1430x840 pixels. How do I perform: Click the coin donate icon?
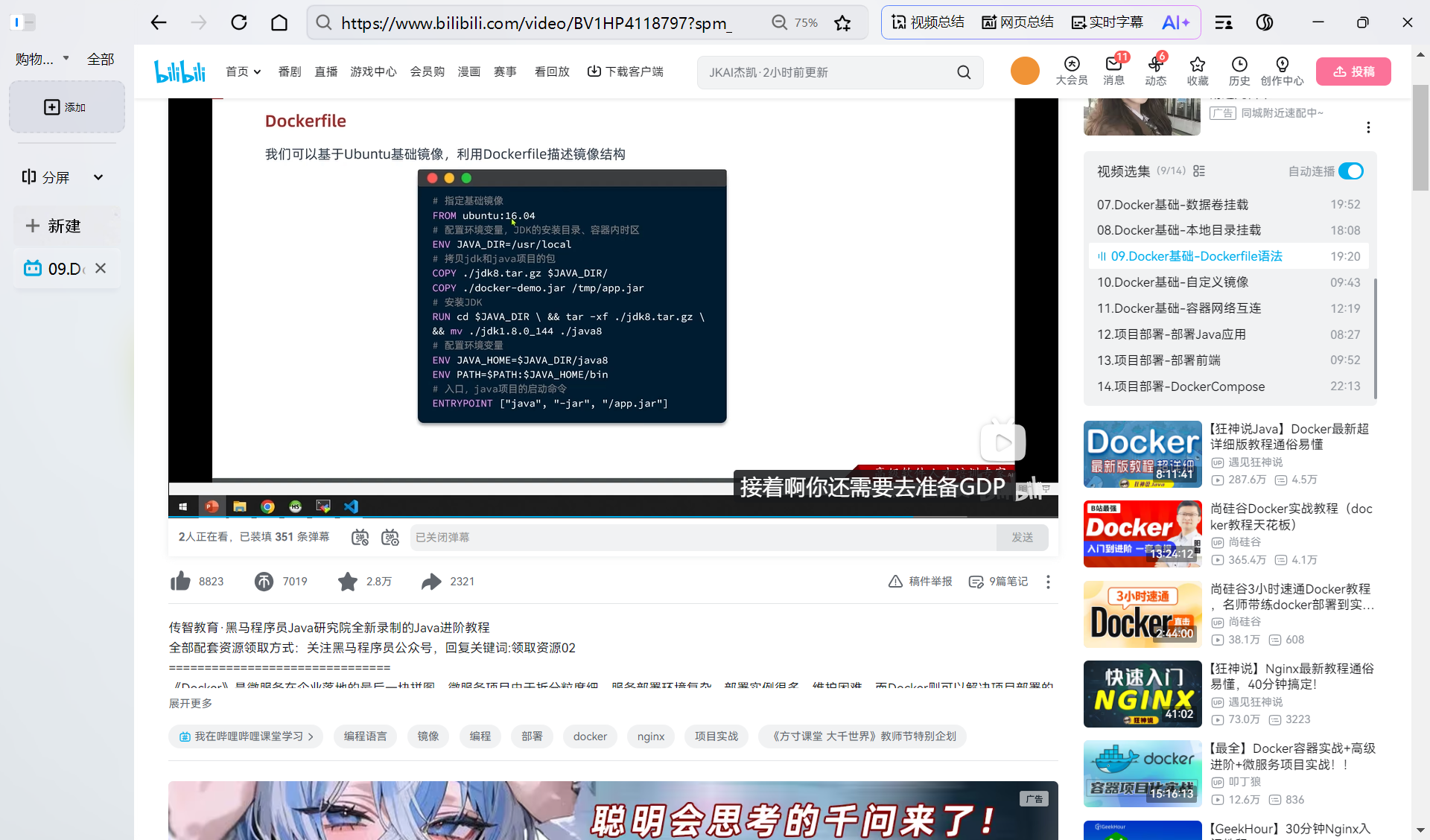pos(264,581)
